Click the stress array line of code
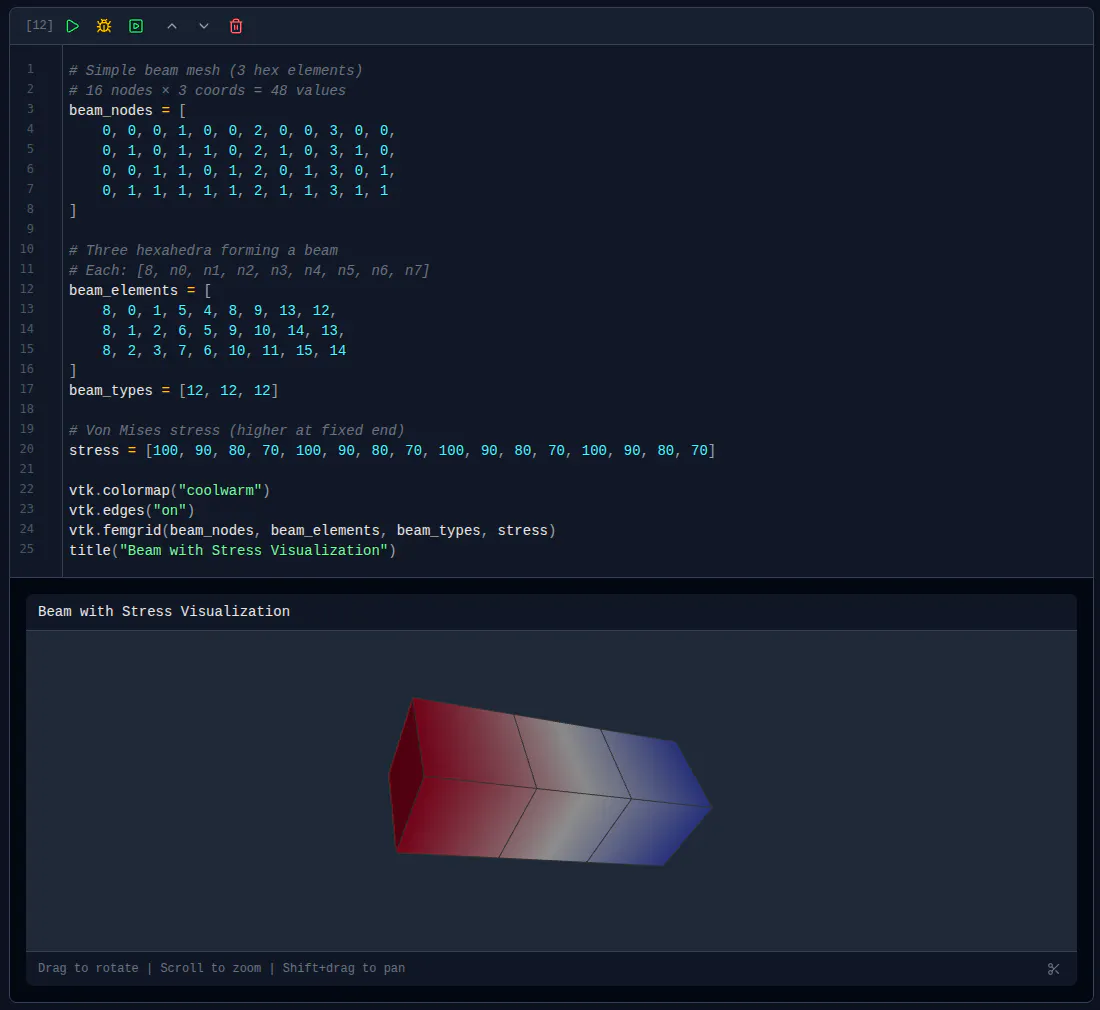The height and width of the screenshot is (1010, 1100). coord(392,450)
